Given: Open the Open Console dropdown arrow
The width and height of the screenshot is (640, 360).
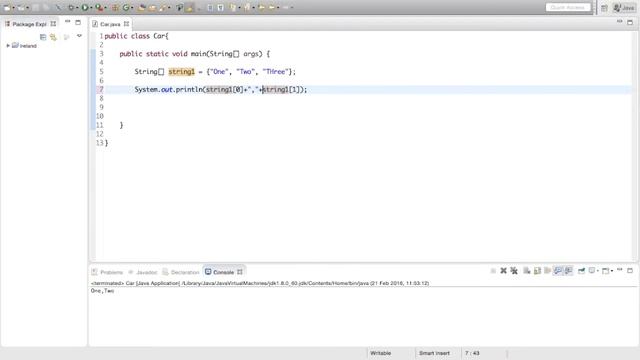Looking at the screenshot, I should pos(612,271).
